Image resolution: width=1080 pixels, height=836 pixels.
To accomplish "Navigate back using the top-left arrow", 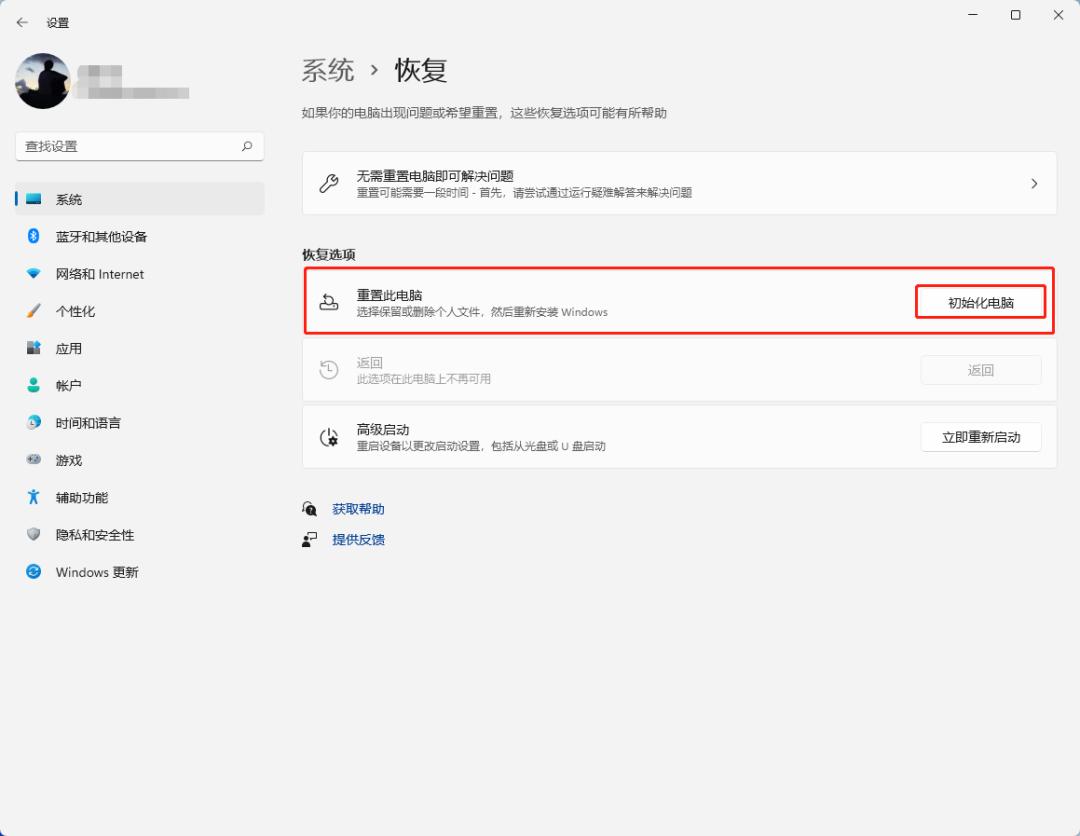I will 22,22.
